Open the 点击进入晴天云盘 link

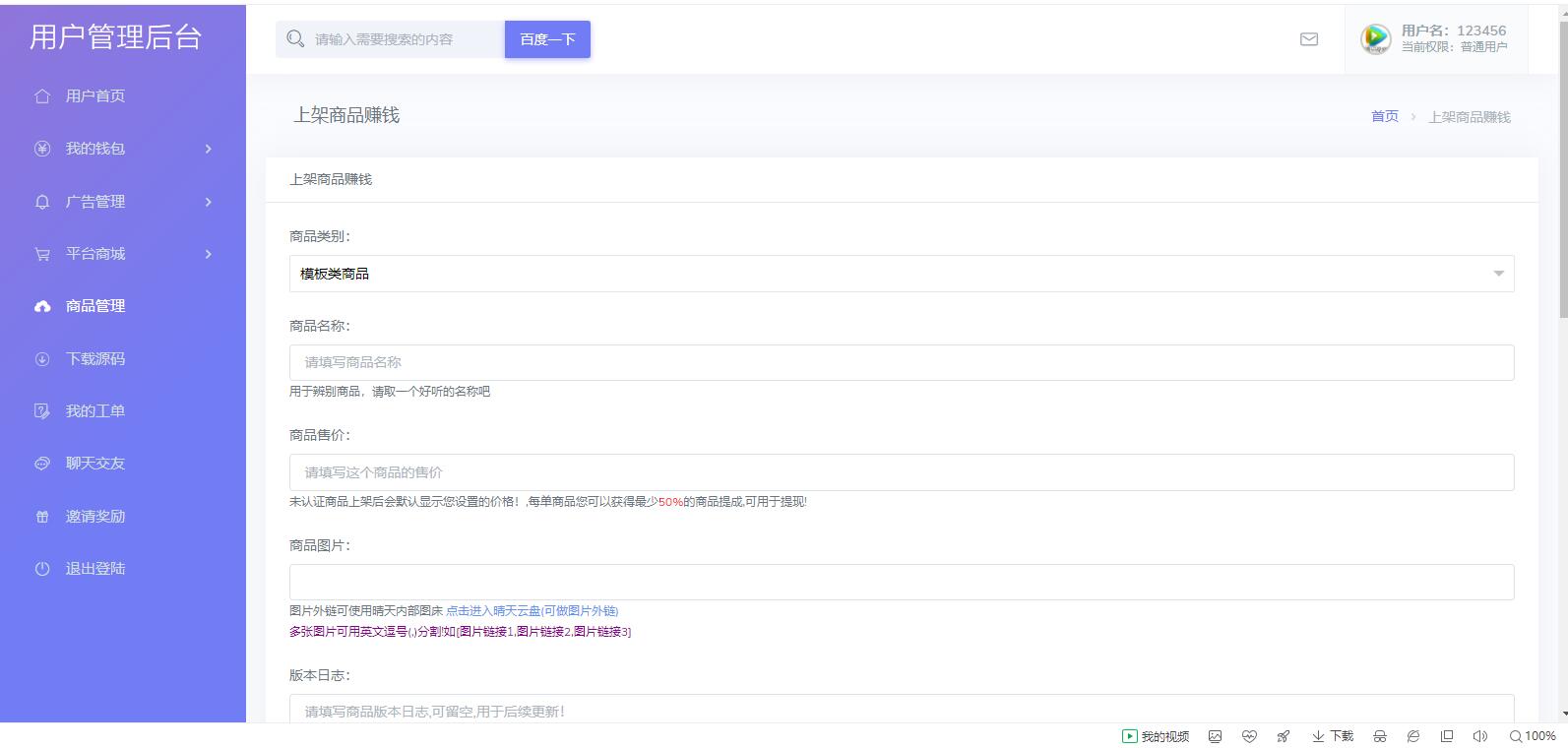click(532, 610)
